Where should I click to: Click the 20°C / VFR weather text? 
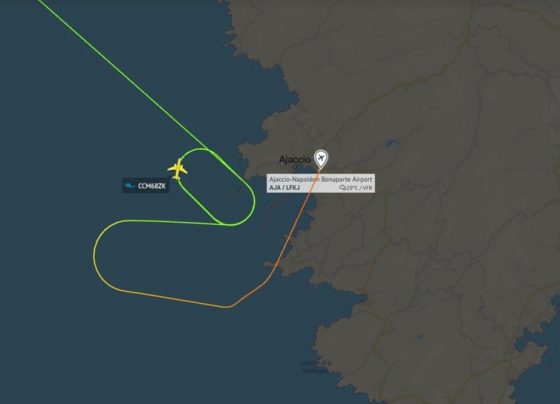[359, 188]
